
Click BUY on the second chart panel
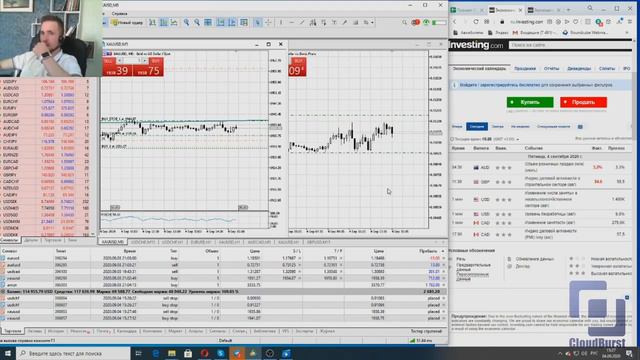coord(298,67)
